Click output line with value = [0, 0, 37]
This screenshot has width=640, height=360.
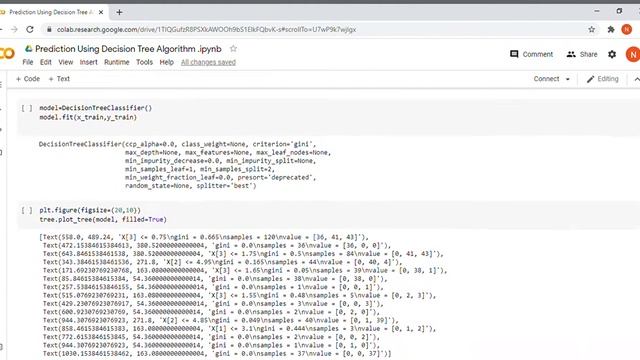217,353
